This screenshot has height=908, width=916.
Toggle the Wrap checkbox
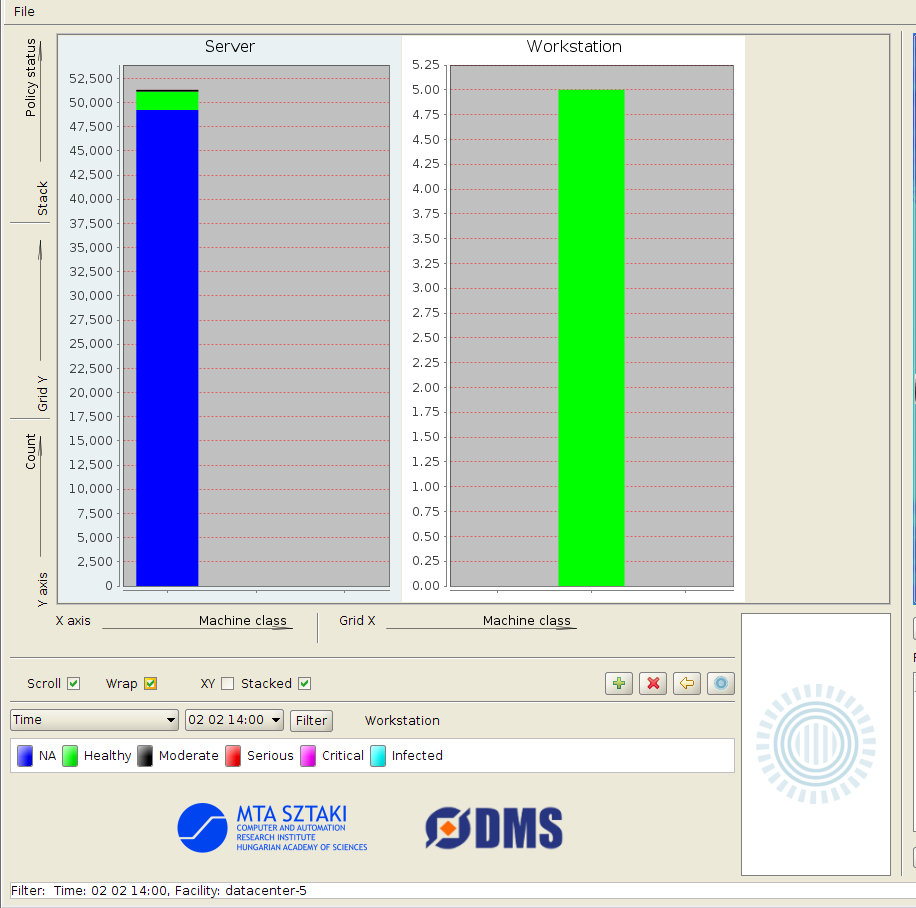pos(151,684)
